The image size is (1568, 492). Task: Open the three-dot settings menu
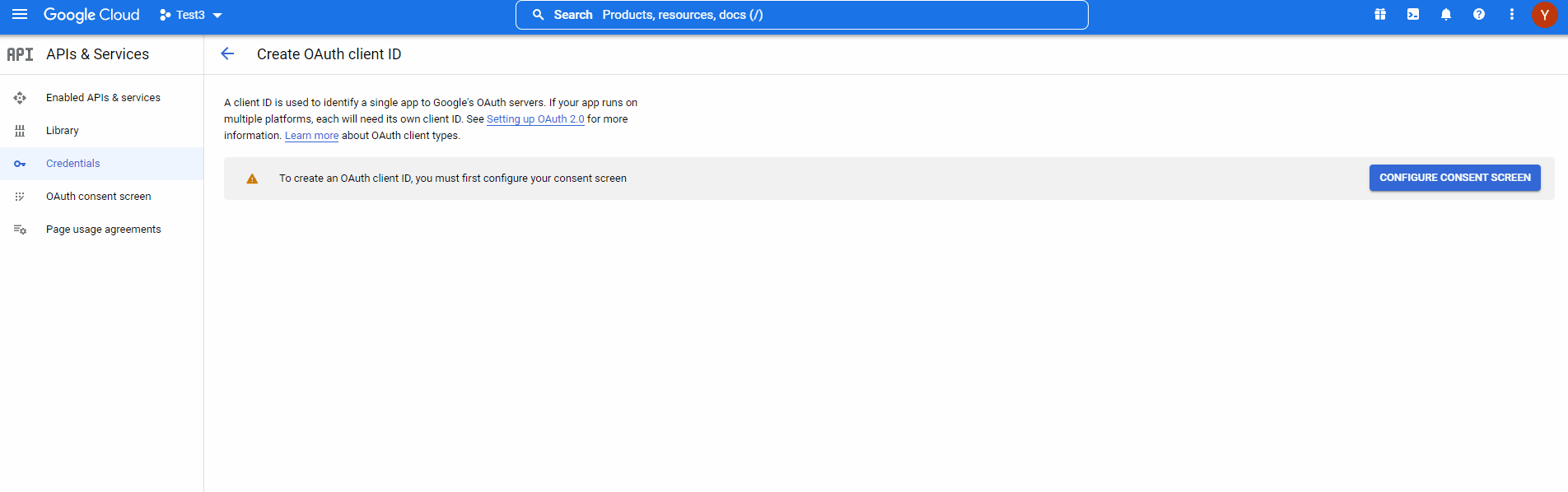click(1512, 15)
